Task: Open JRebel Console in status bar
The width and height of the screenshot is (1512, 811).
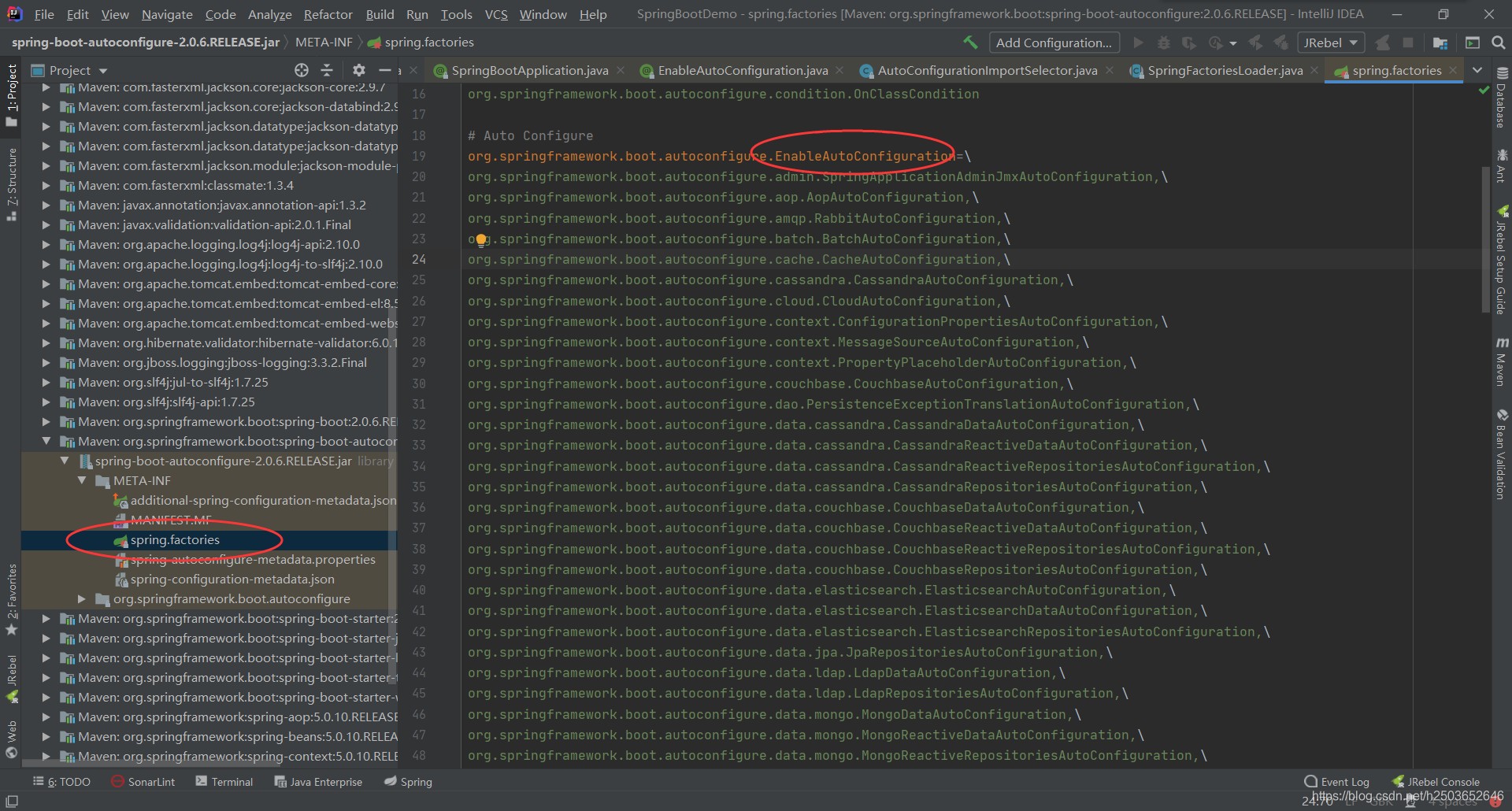Action: click(x=1436, y=782)
